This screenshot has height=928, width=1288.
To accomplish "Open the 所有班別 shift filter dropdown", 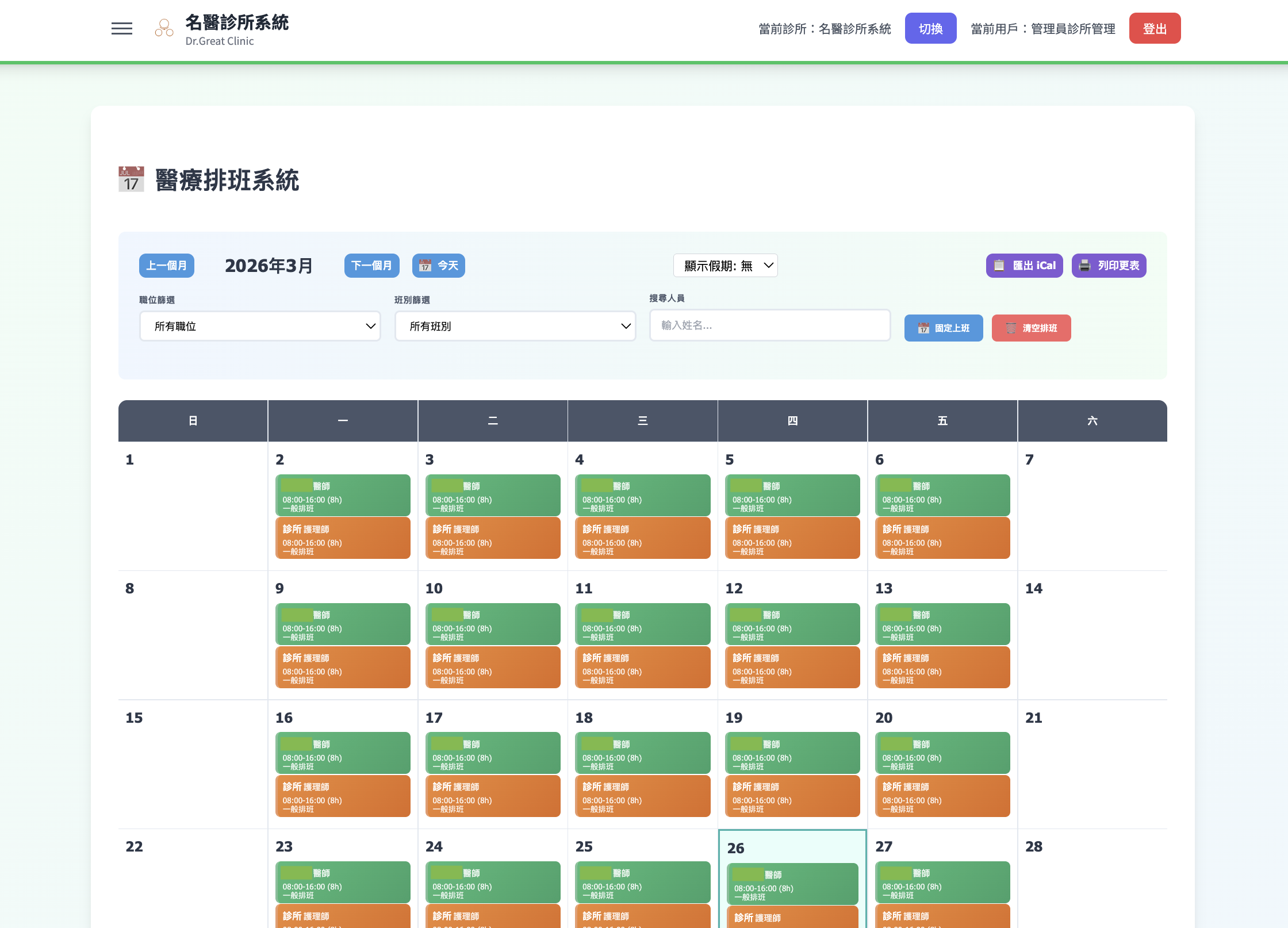I will click(x=515, y=326).
